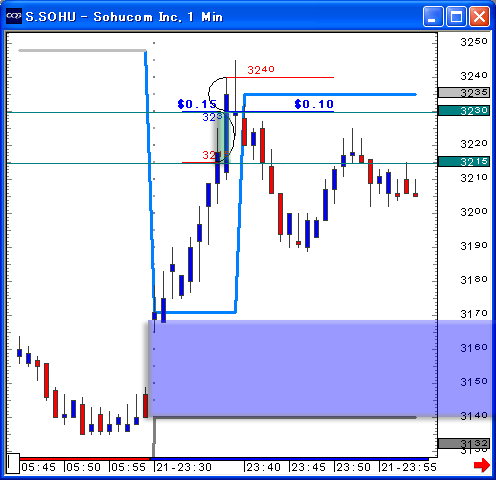Click the blue $0.15 annotation
This screenshot has width=496, height=480.
coord(197,104)
